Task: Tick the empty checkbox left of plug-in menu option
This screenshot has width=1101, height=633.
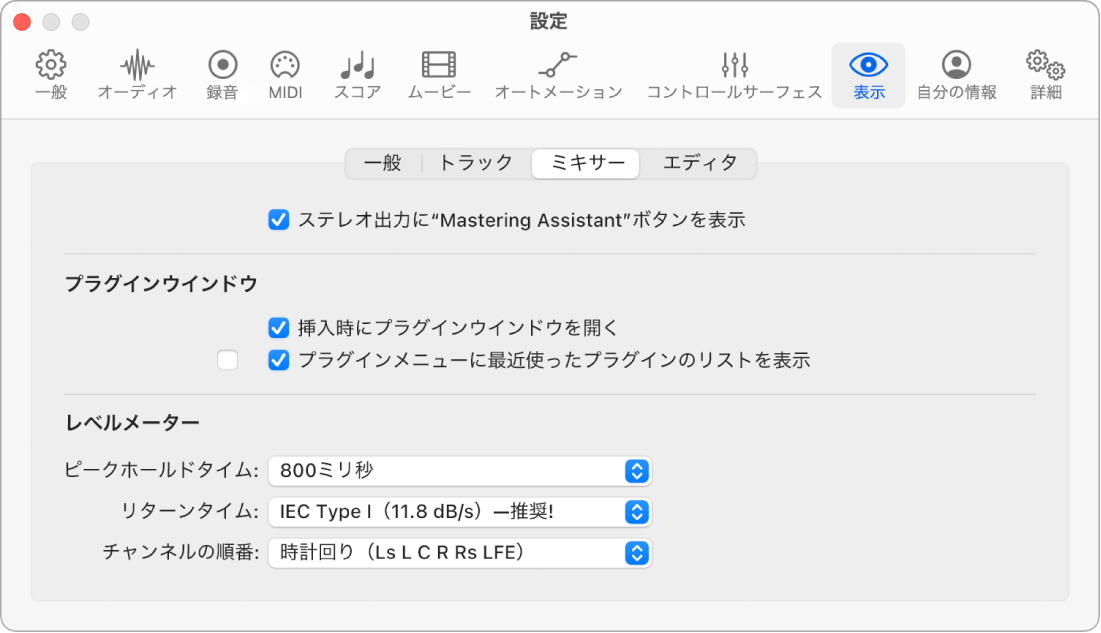Action: click(228, 360)
